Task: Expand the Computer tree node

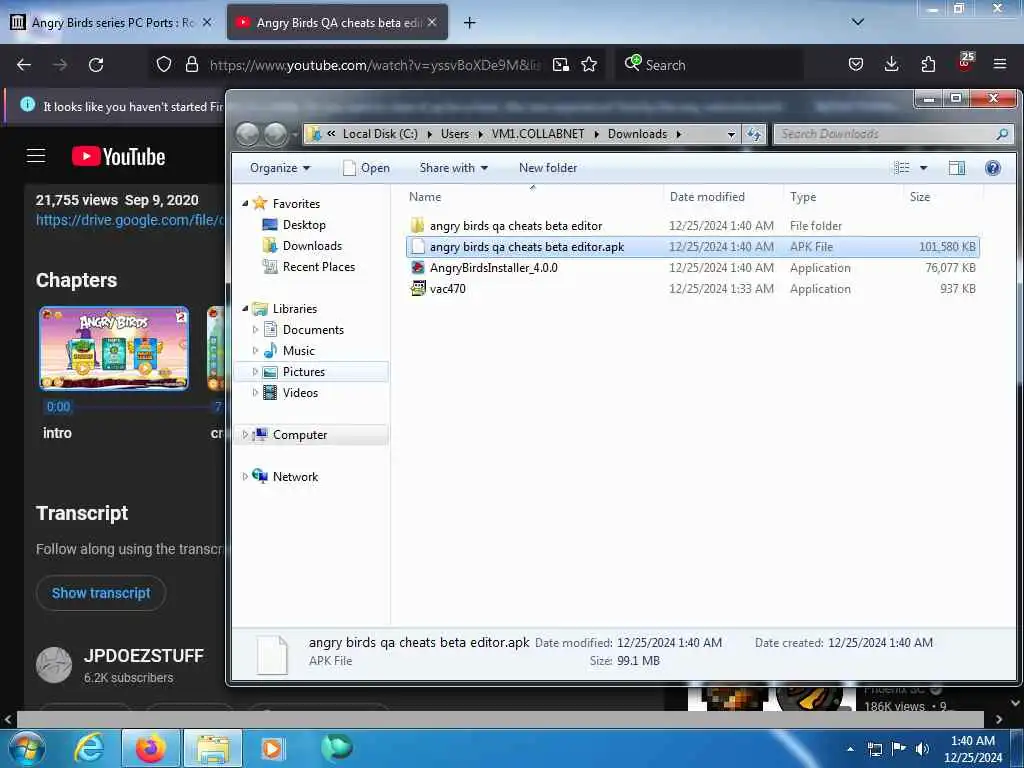Action: click(x=245, y=435)
